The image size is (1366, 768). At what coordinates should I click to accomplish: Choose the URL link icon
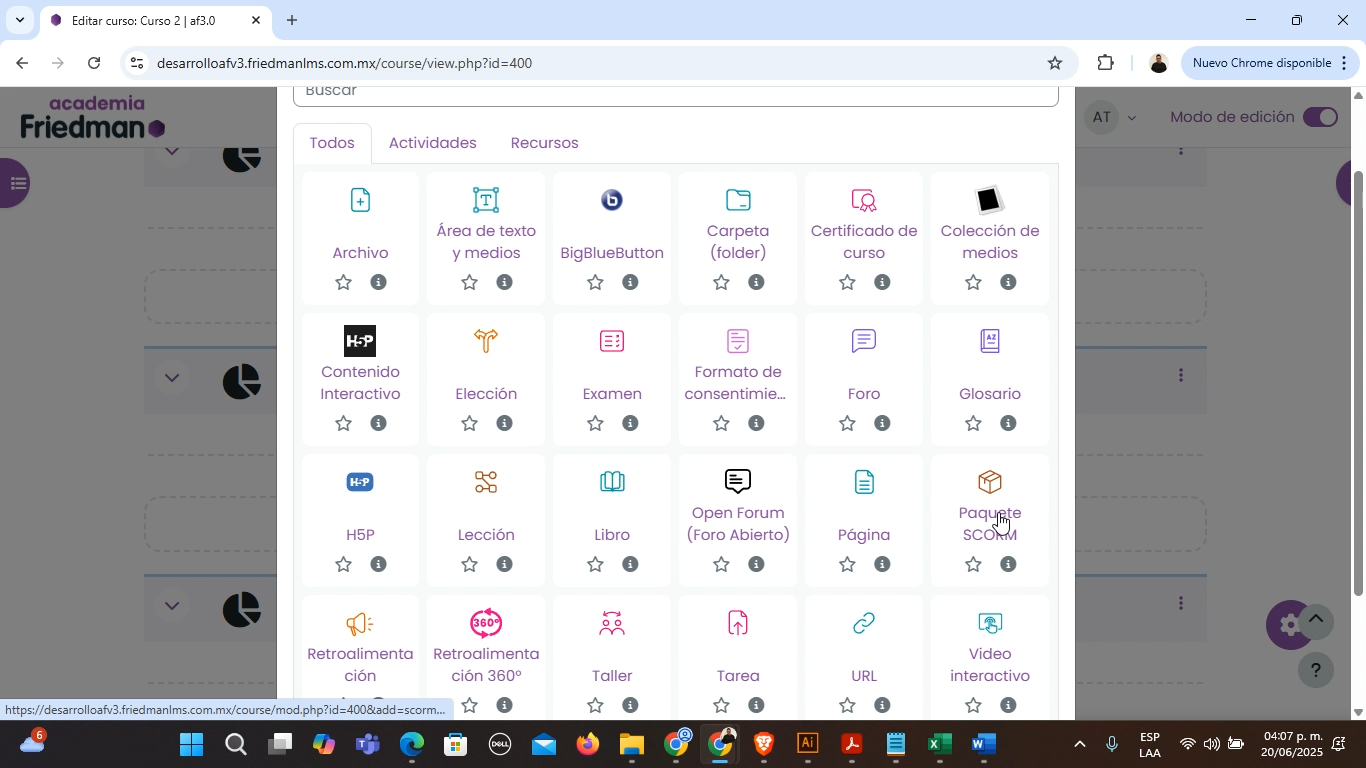[864, 623]
